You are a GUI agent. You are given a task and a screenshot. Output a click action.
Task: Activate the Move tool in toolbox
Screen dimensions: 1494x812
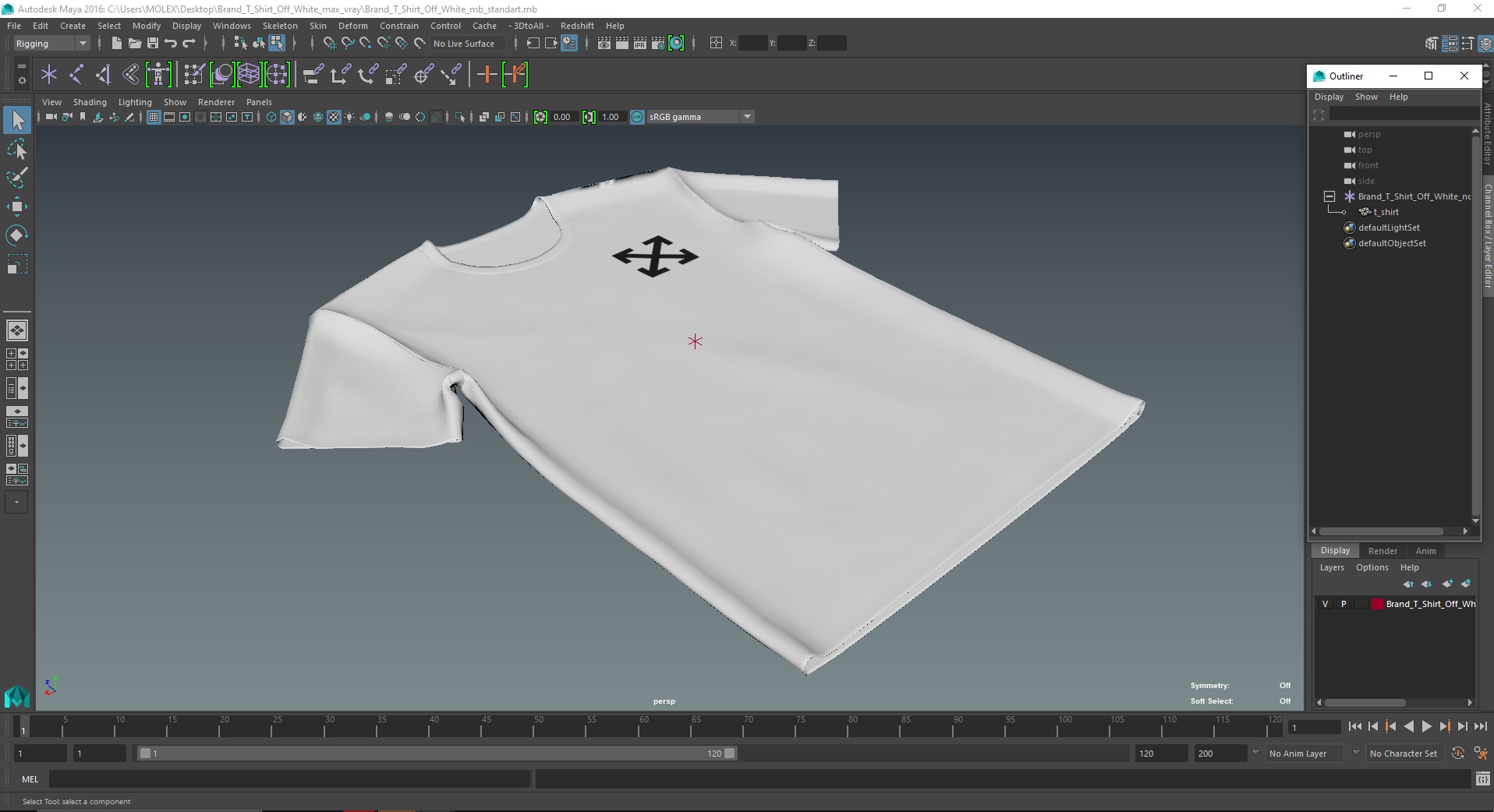click(x=17, y=206)
